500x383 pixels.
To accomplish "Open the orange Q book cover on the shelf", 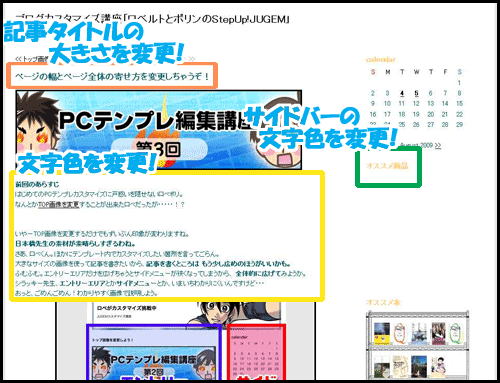I will pyautogui.click(x=399, y=333).
